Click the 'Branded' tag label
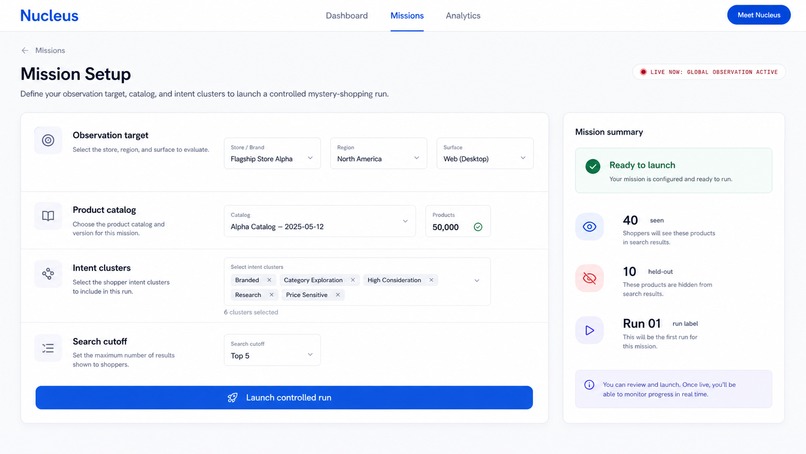 click(247, 280)
